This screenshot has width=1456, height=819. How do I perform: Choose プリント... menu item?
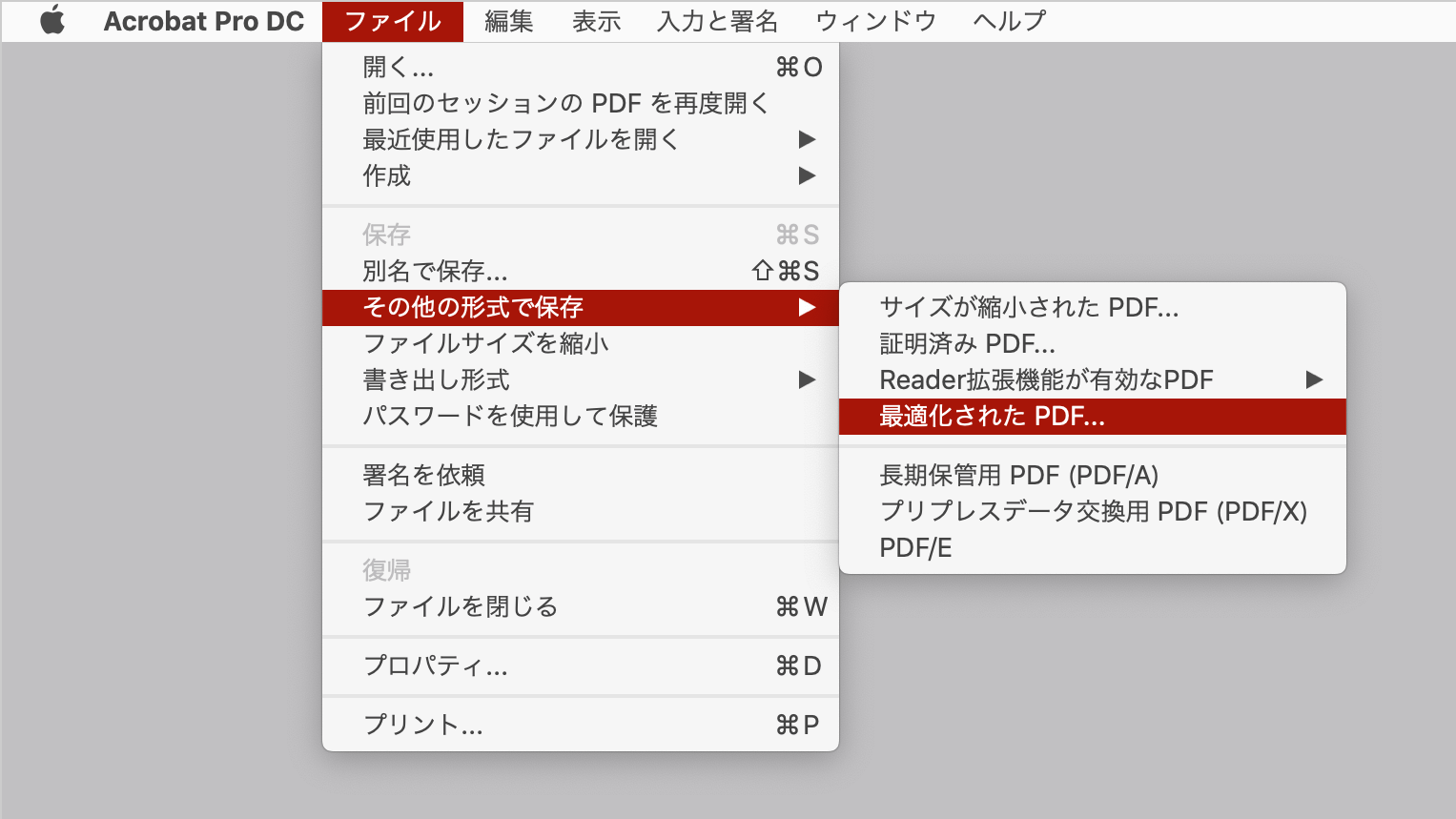581,725
